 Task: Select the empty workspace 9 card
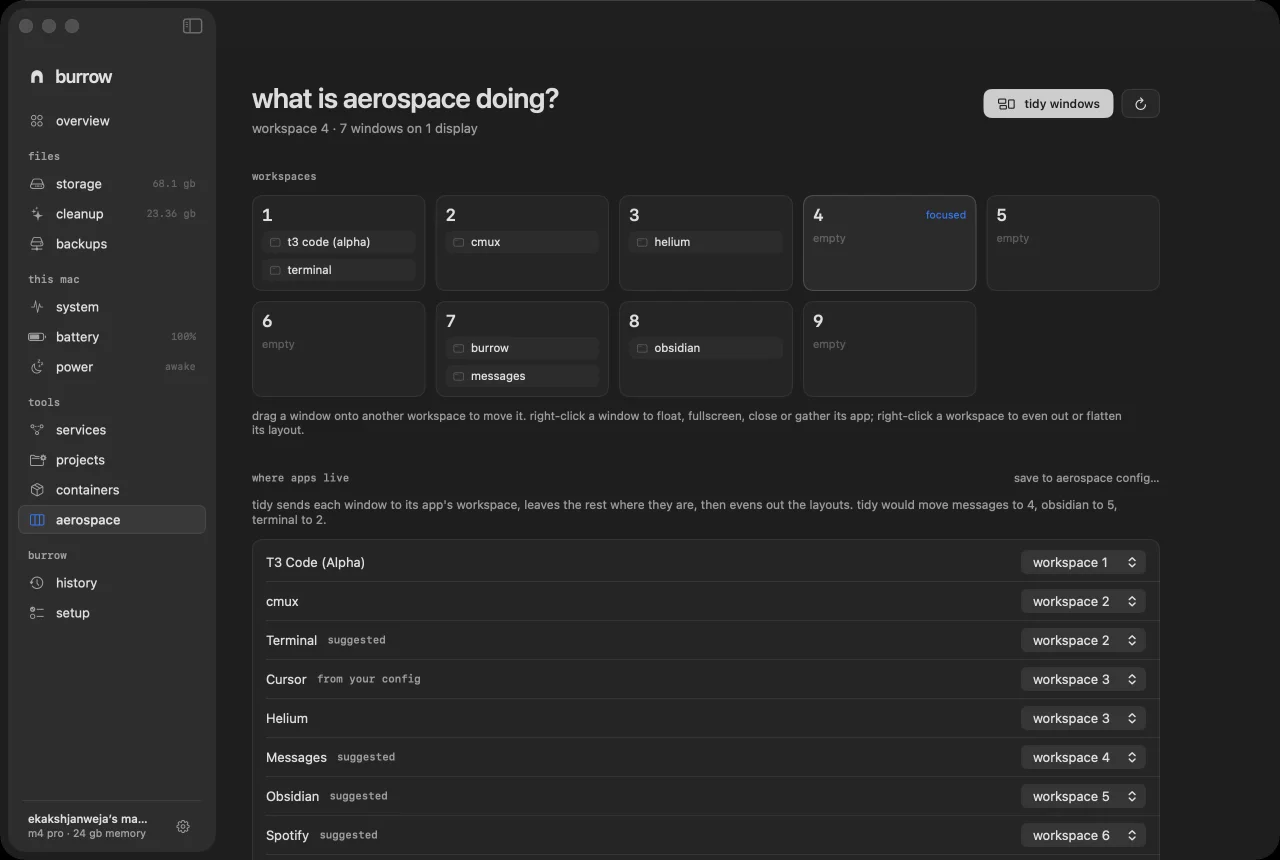click(889, 349)
